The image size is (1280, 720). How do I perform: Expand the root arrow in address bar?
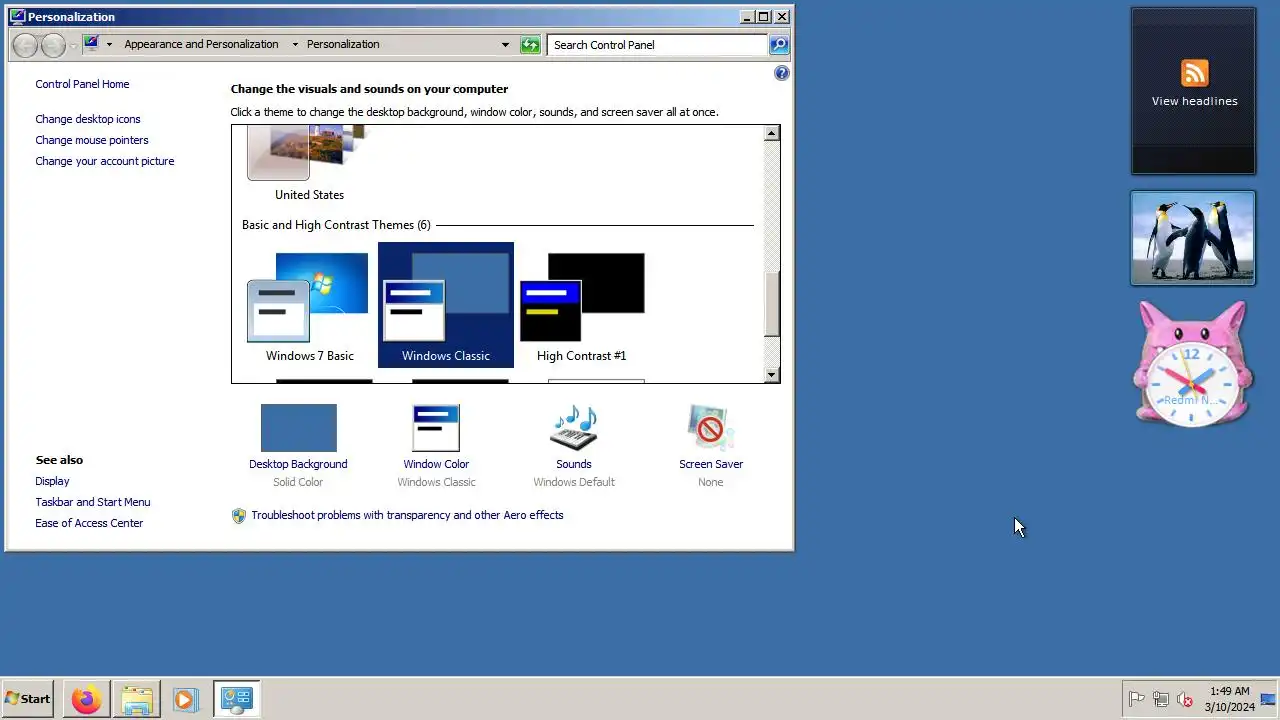[110, 45]
